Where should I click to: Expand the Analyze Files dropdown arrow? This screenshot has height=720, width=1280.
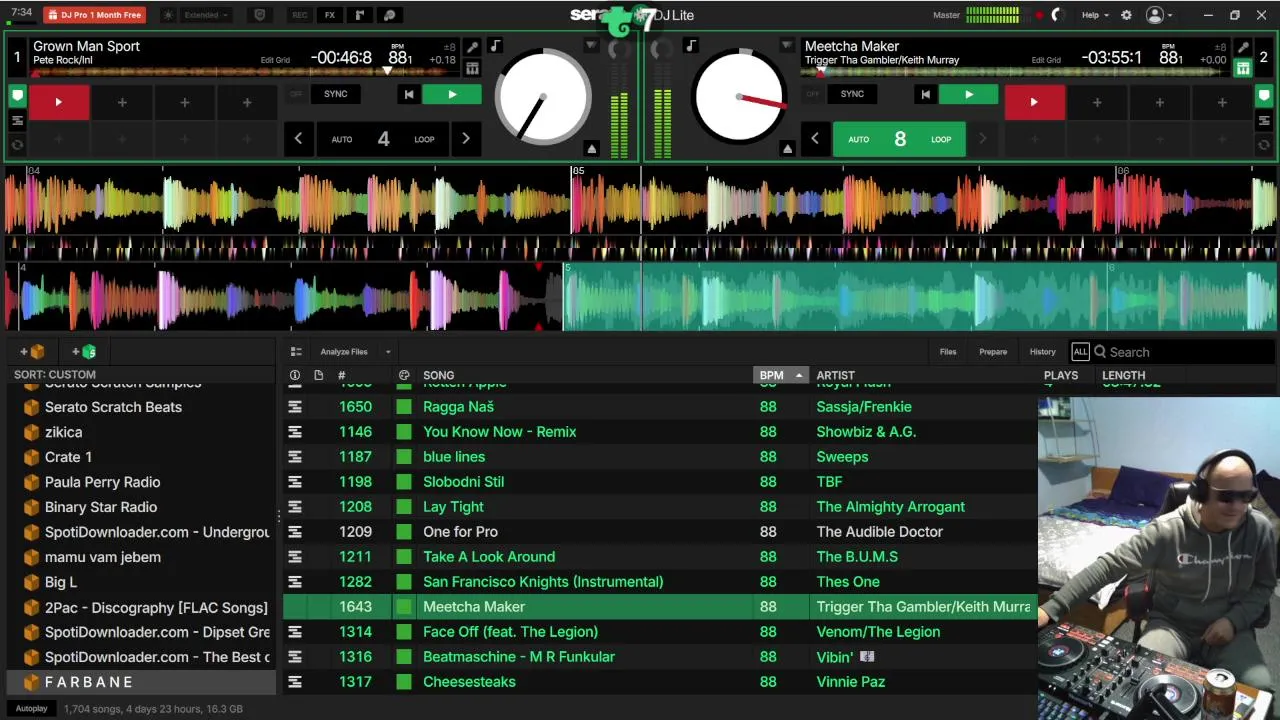pos(388,352)
